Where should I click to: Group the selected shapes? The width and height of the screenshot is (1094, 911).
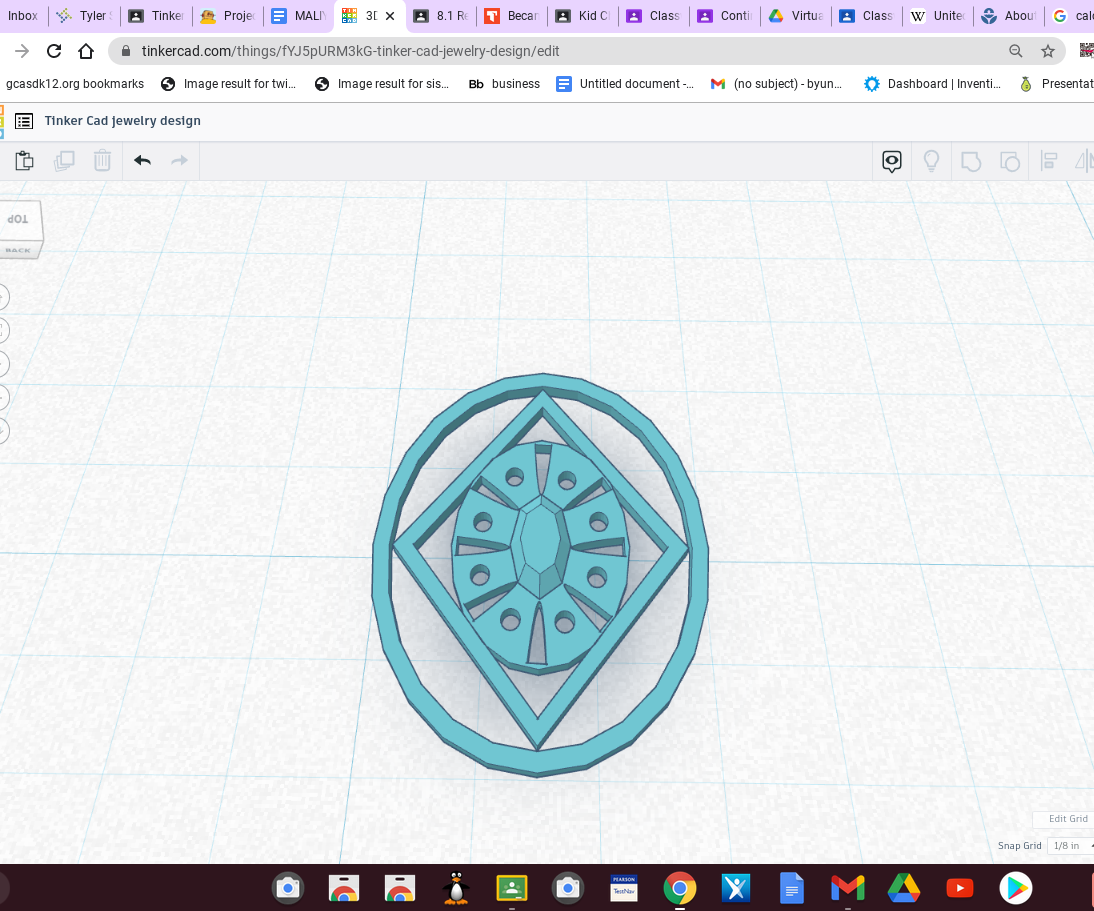(971, 161)
